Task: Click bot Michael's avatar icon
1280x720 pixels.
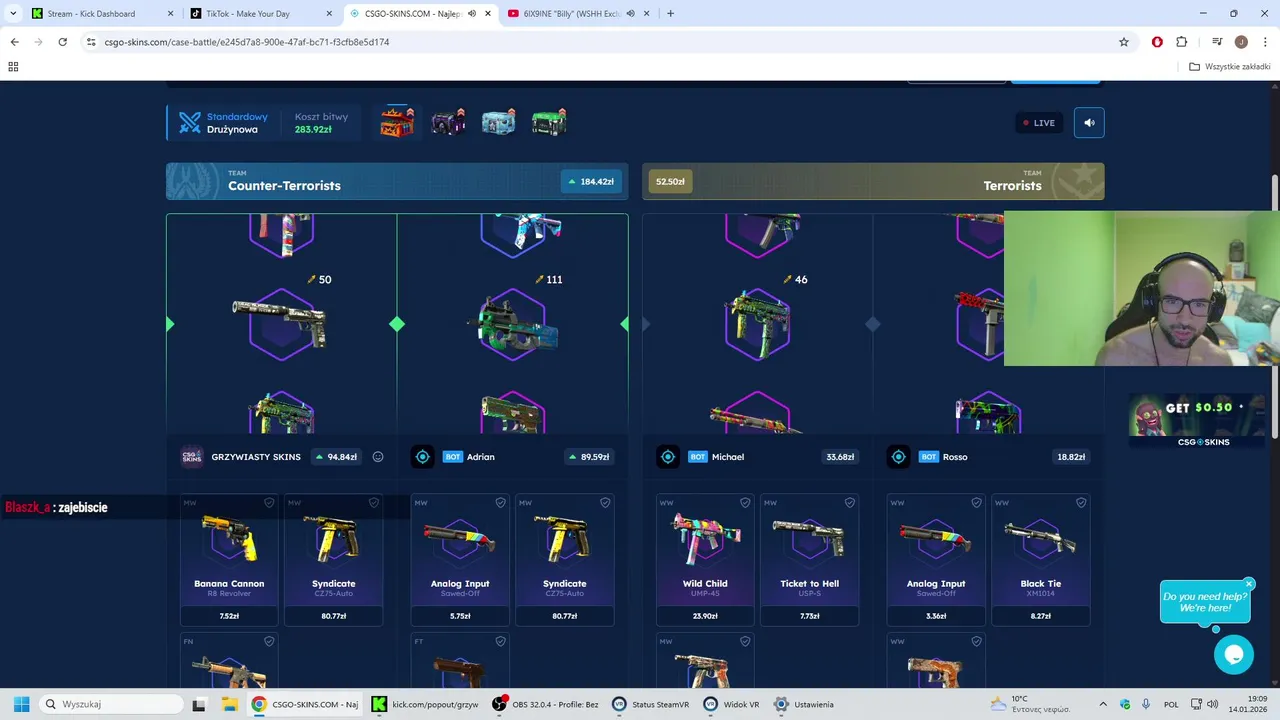Action: [x=668, y=457]
